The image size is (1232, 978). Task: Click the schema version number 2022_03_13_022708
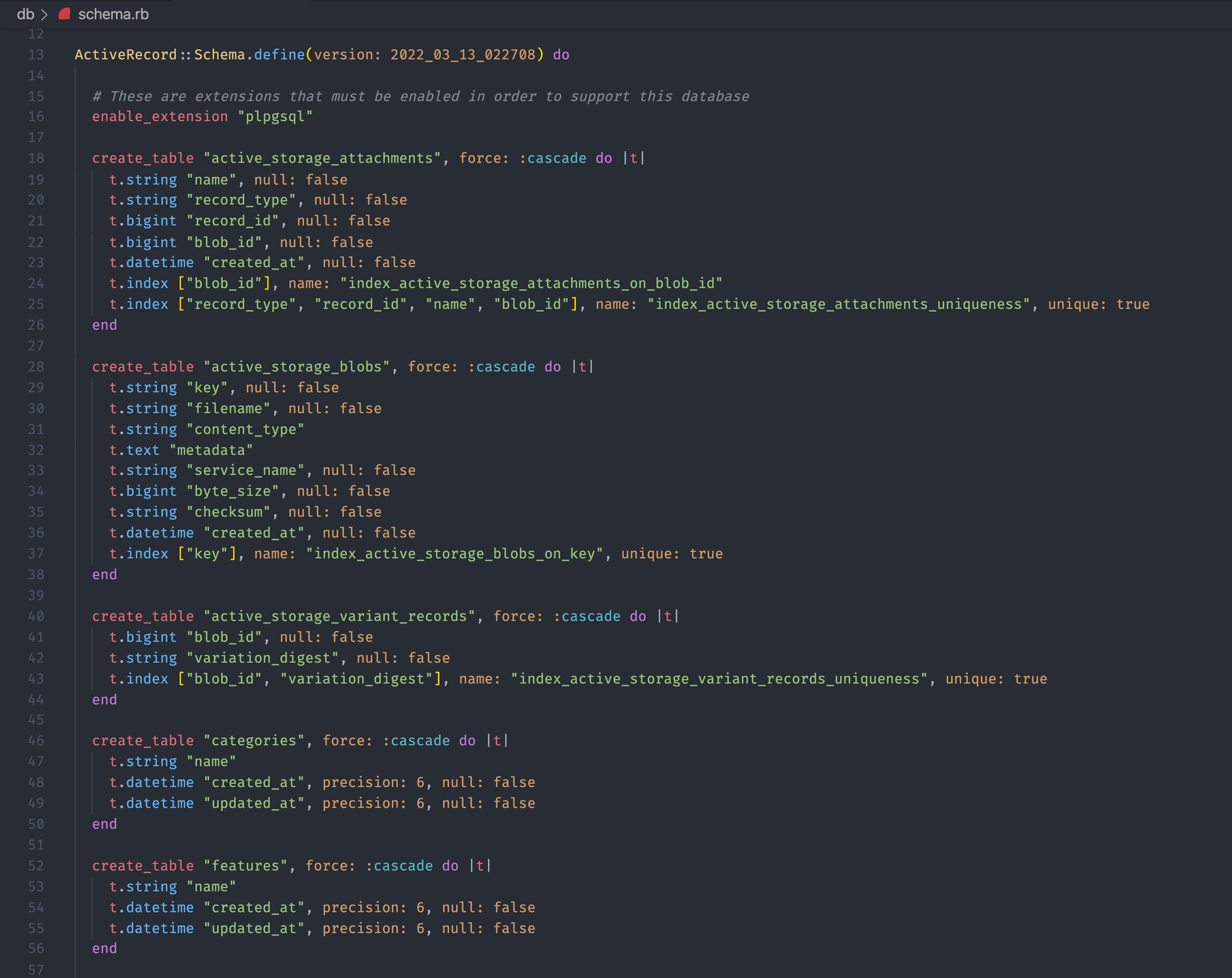tap(463, 55)
